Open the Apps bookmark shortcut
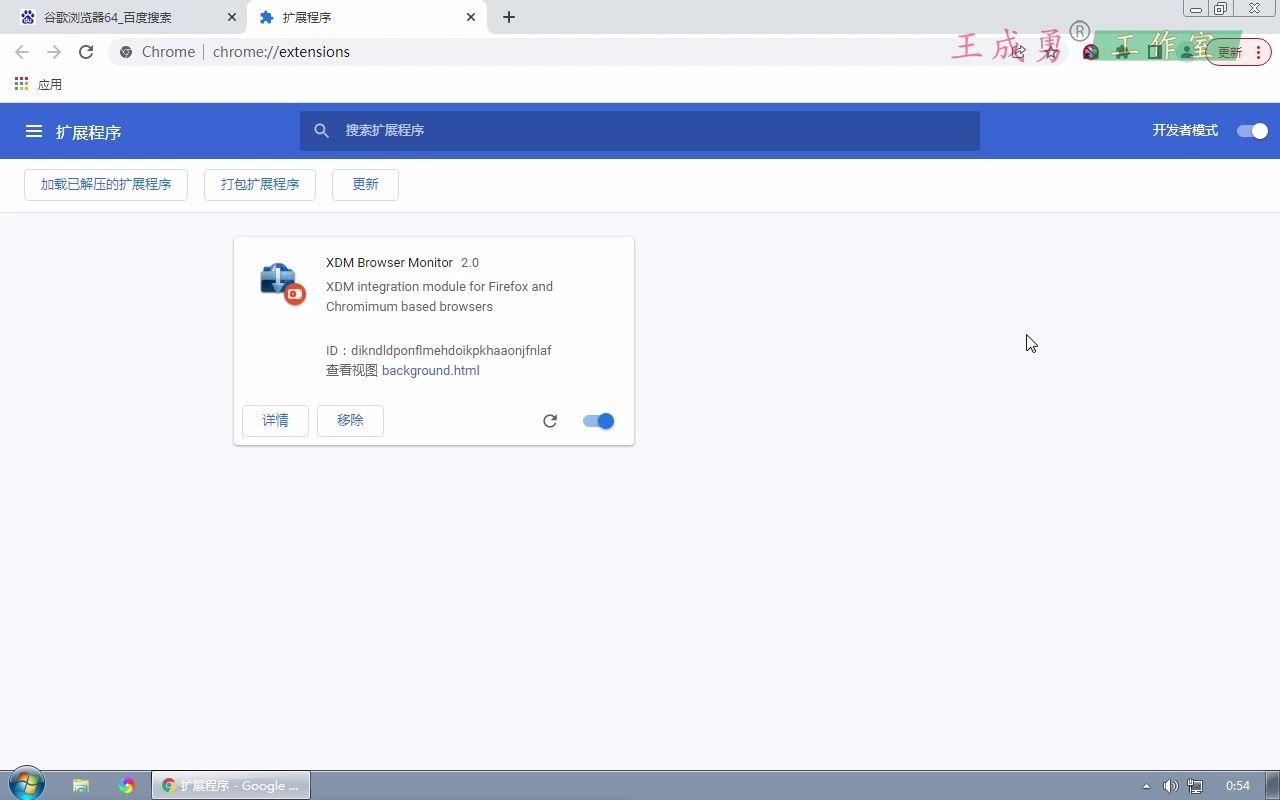The height and width of the screenshot is (800, 1280). [38, 84]
